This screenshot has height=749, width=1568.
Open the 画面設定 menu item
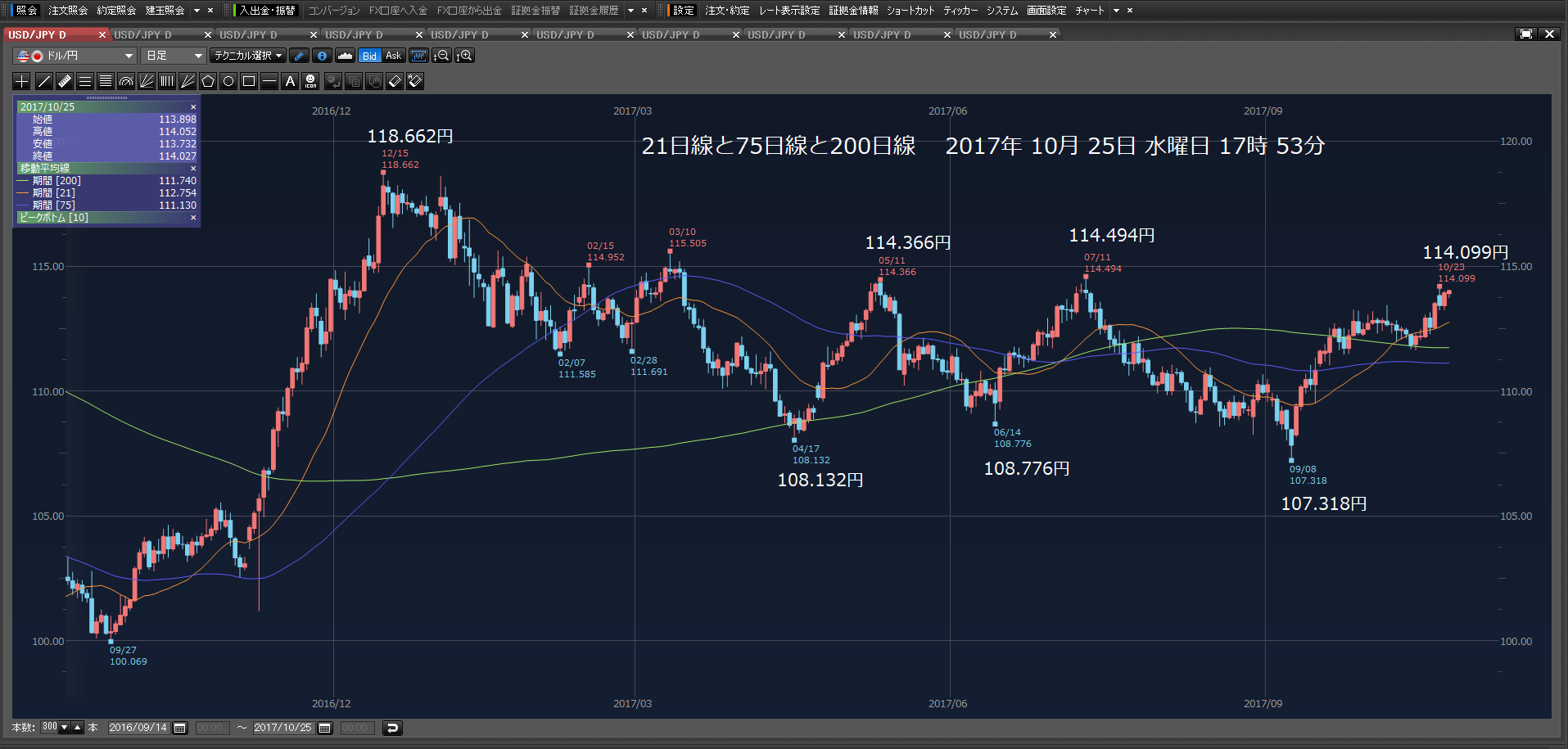coord(1046,11)
